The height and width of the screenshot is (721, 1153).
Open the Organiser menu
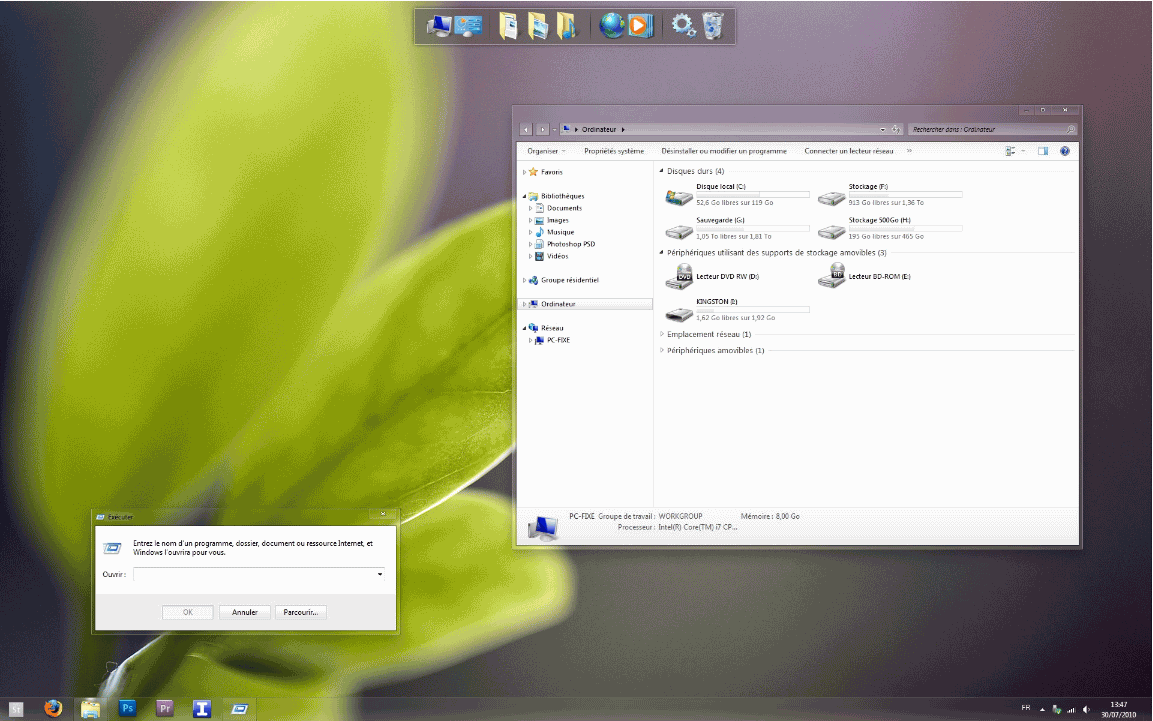pos(546,151)
